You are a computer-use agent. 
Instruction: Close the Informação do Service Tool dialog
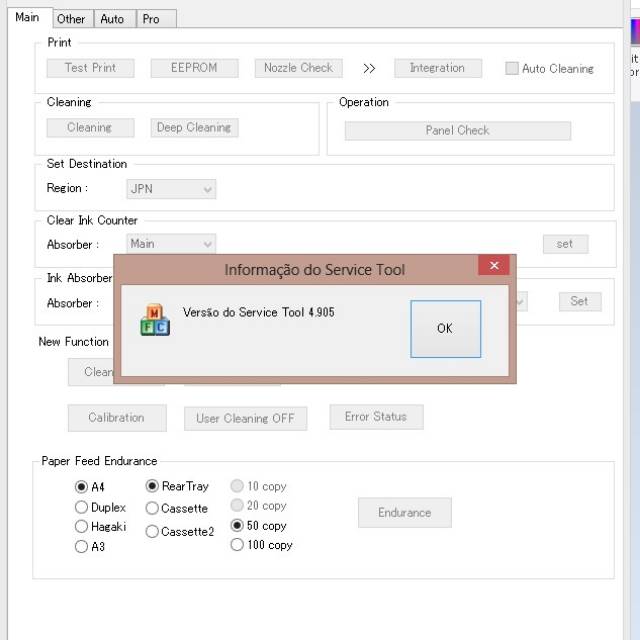pos(493,265)
